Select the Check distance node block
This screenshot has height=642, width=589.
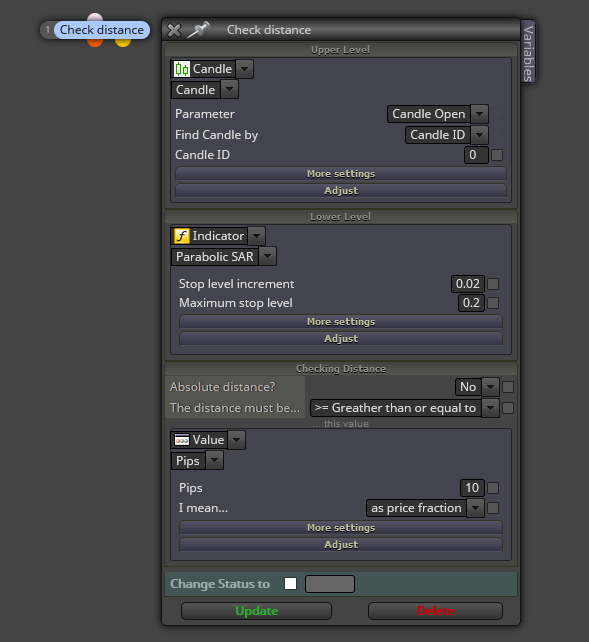tap(102, 30)
